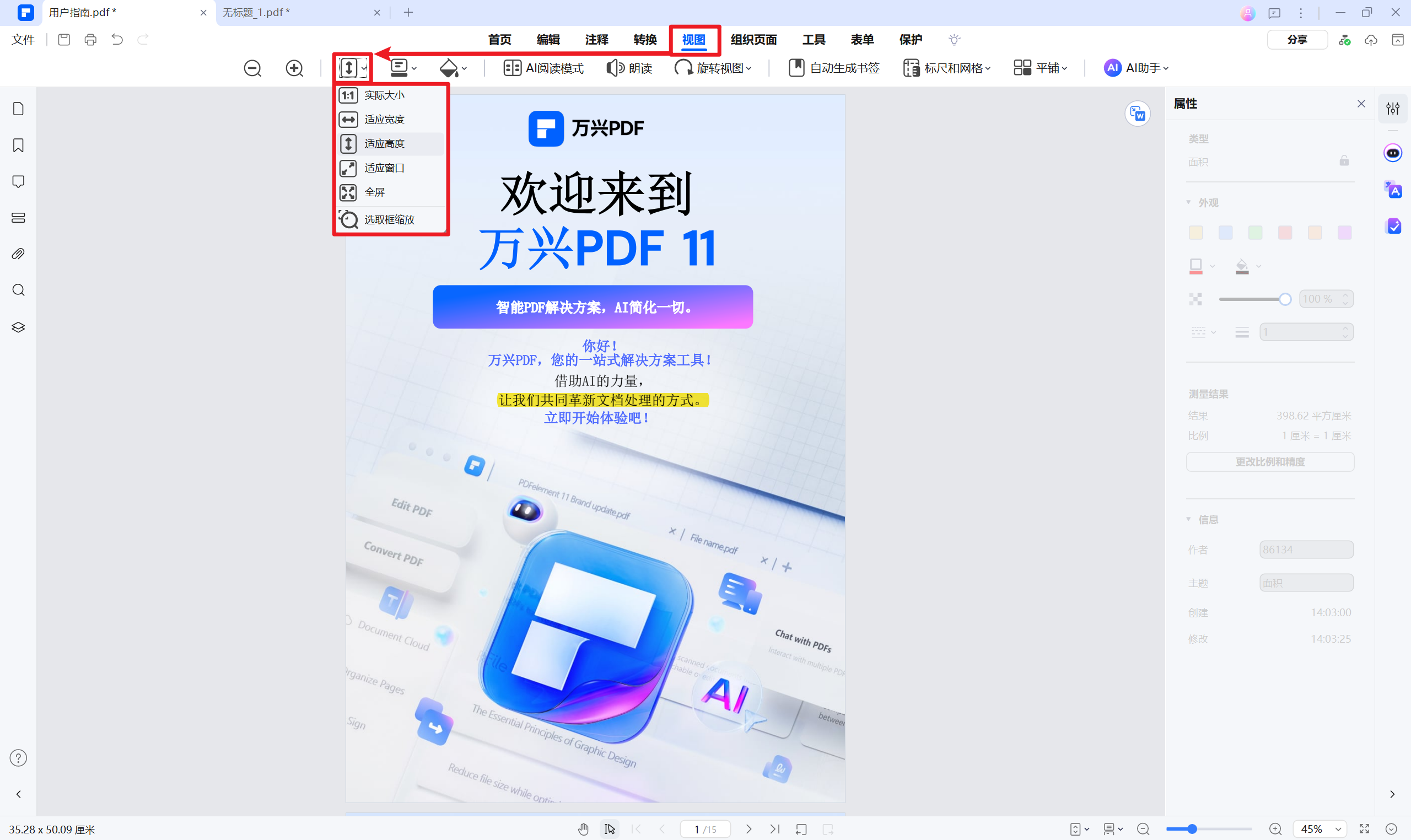Select 实际大小 menu item
Viewport: 1411px width, 840px height.
[391, 95]
